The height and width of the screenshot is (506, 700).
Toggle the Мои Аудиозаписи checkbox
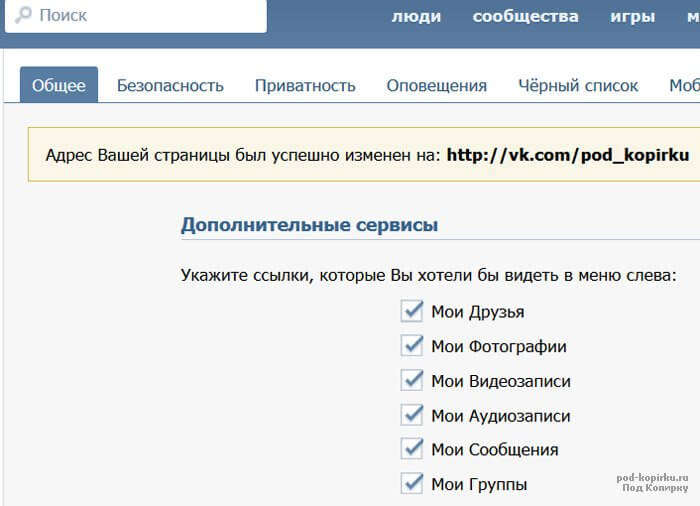pyautogui.click(x=412, y=415)
